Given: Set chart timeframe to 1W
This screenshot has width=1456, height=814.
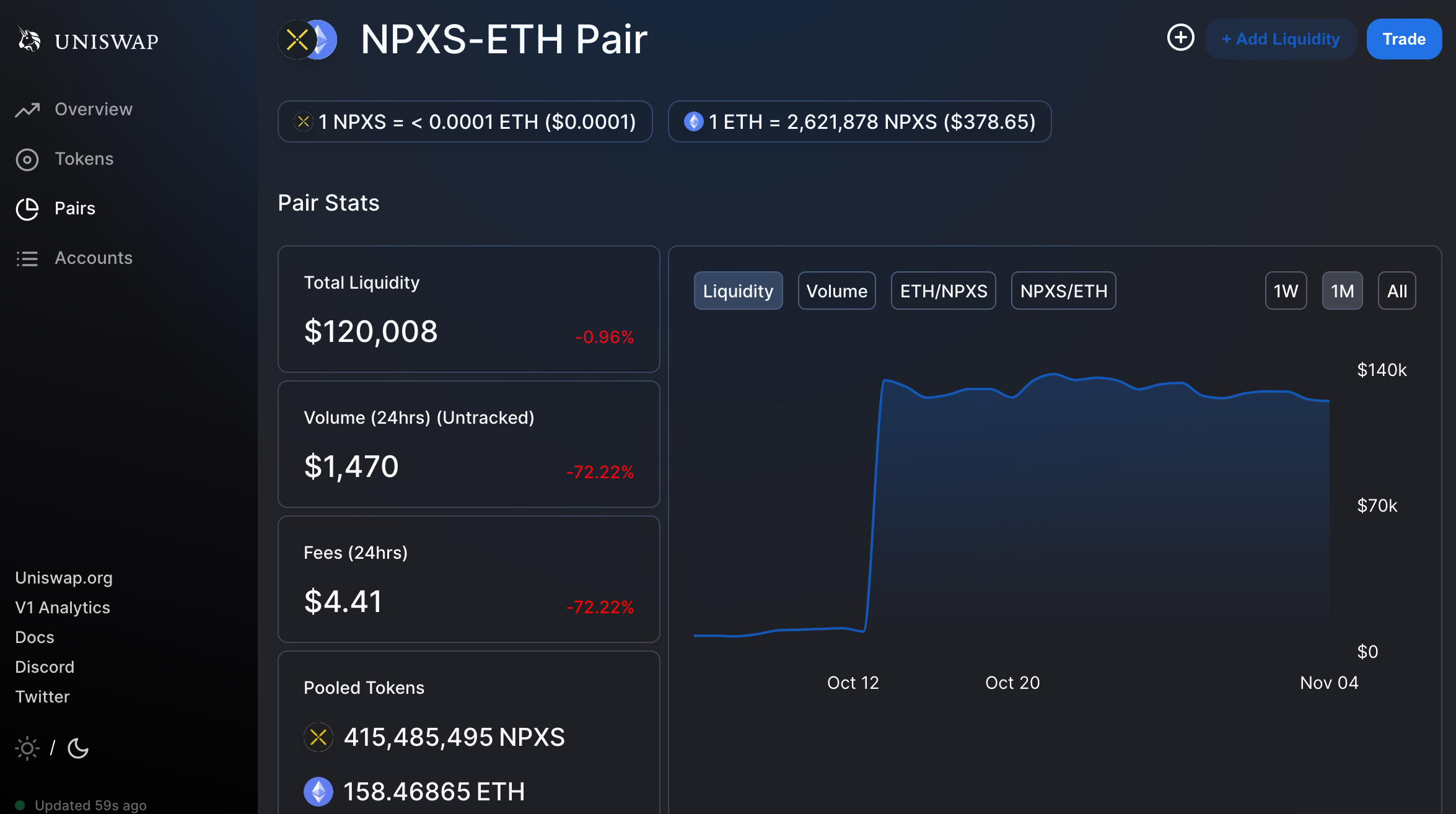Looking at the screenshot, I should 1286,291.
